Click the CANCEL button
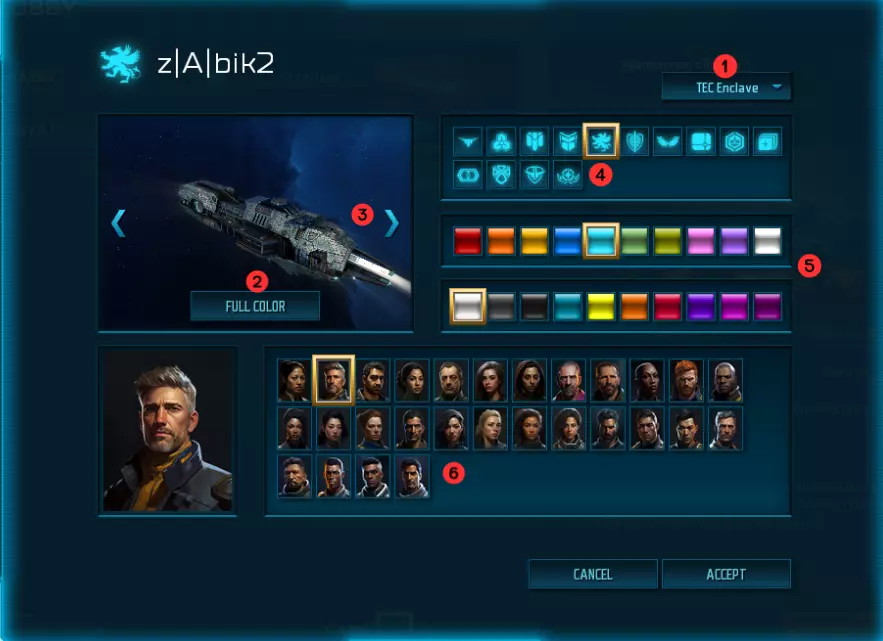Screen dimensions: 883x641 [x=592, y=574]
